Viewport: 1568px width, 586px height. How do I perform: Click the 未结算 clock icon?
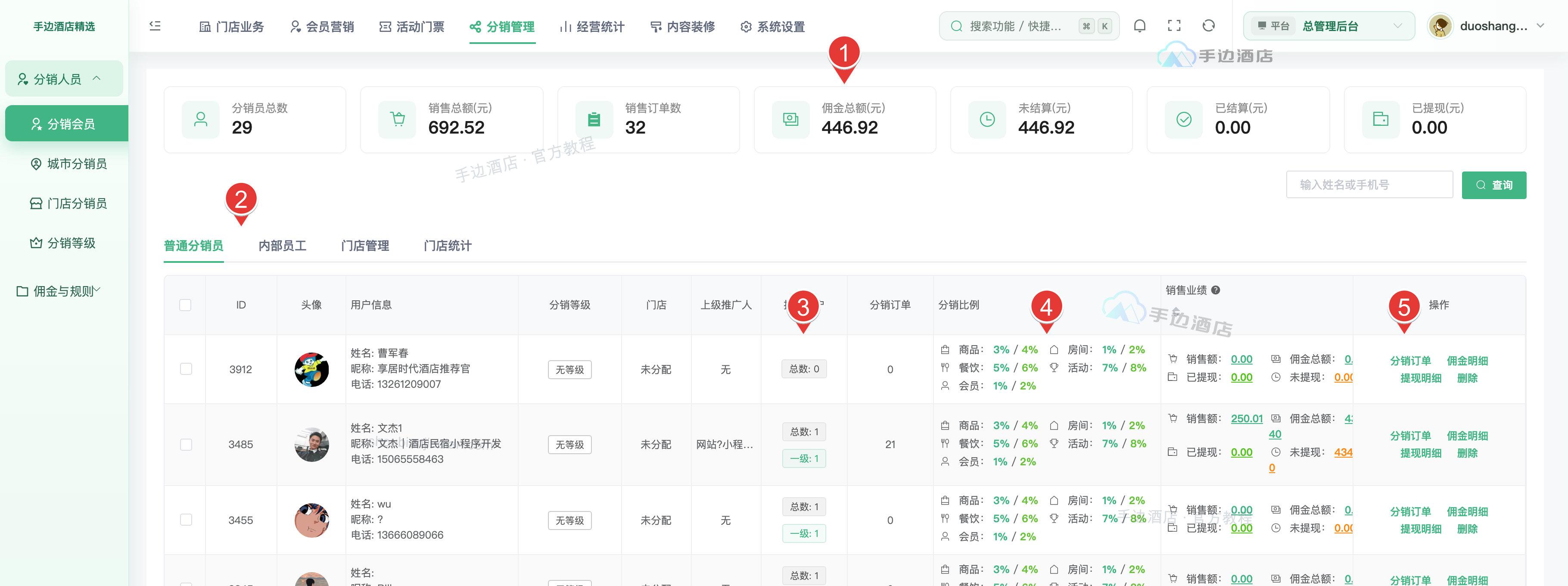tap(987, 119)
